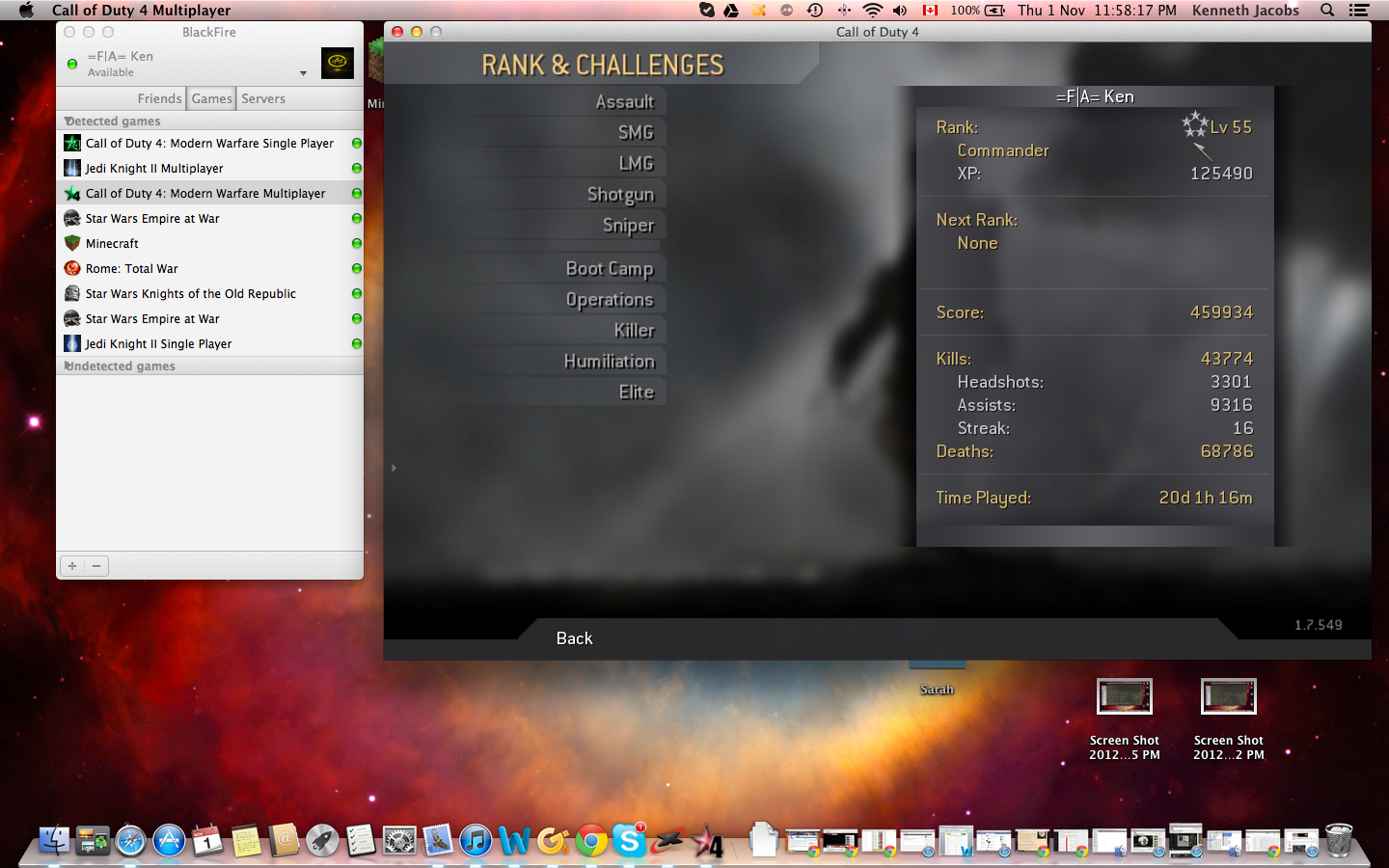Click the Minecraft game icon in BlackFire
The image size is (1389, 868).
(x=72, y=243)
